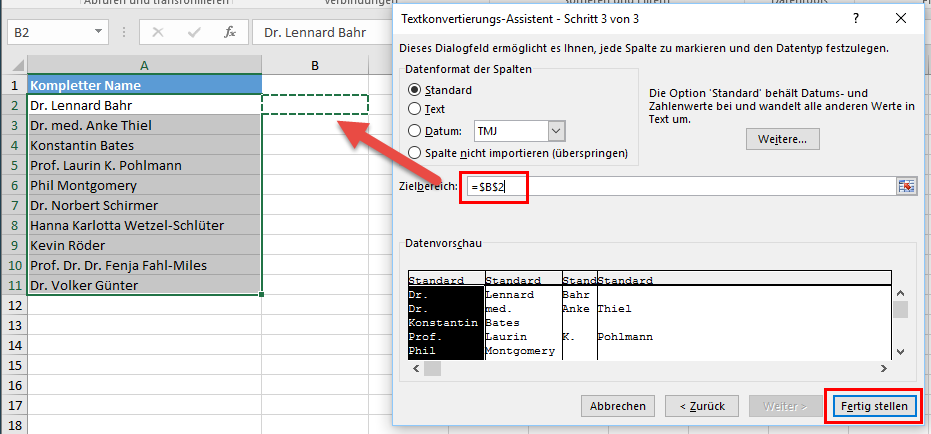Image resolution: width=931 pixels, height=434 pixels.
Task: Close the Textkonvertierungs-Assistent dialog
Action: coord(908,19)
